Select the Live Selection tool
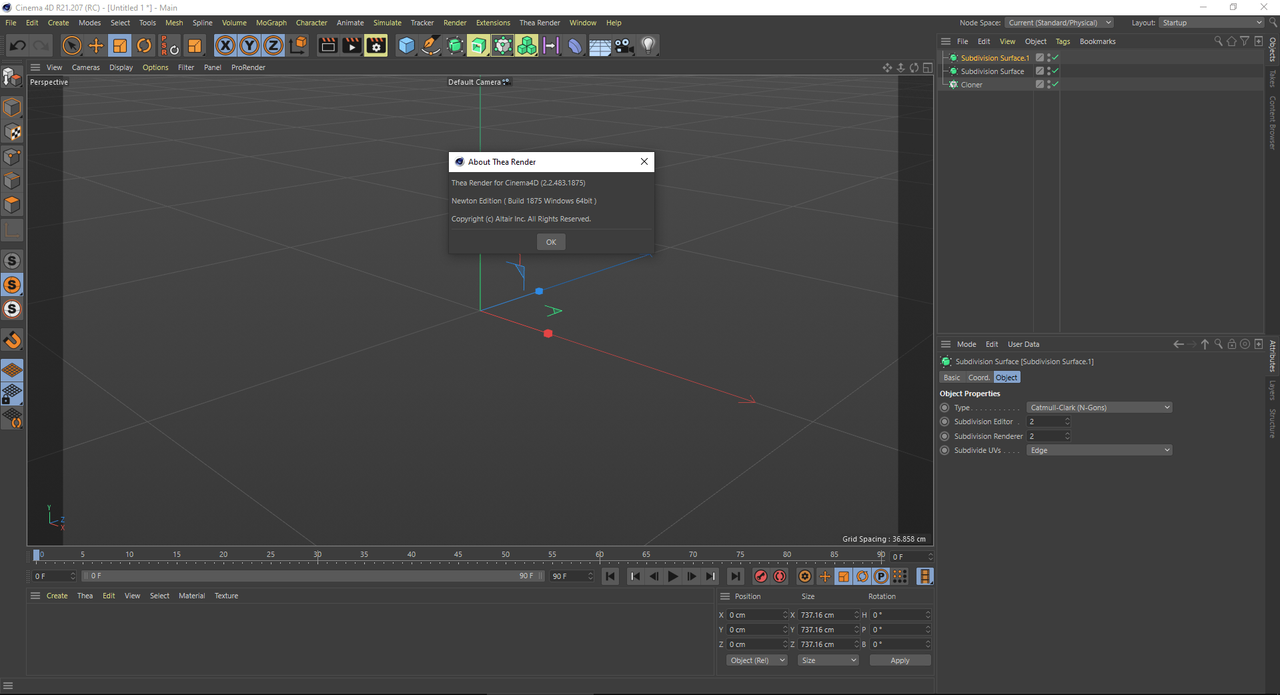The width and height of the screenshot is (1280, 695). point(71,45)
